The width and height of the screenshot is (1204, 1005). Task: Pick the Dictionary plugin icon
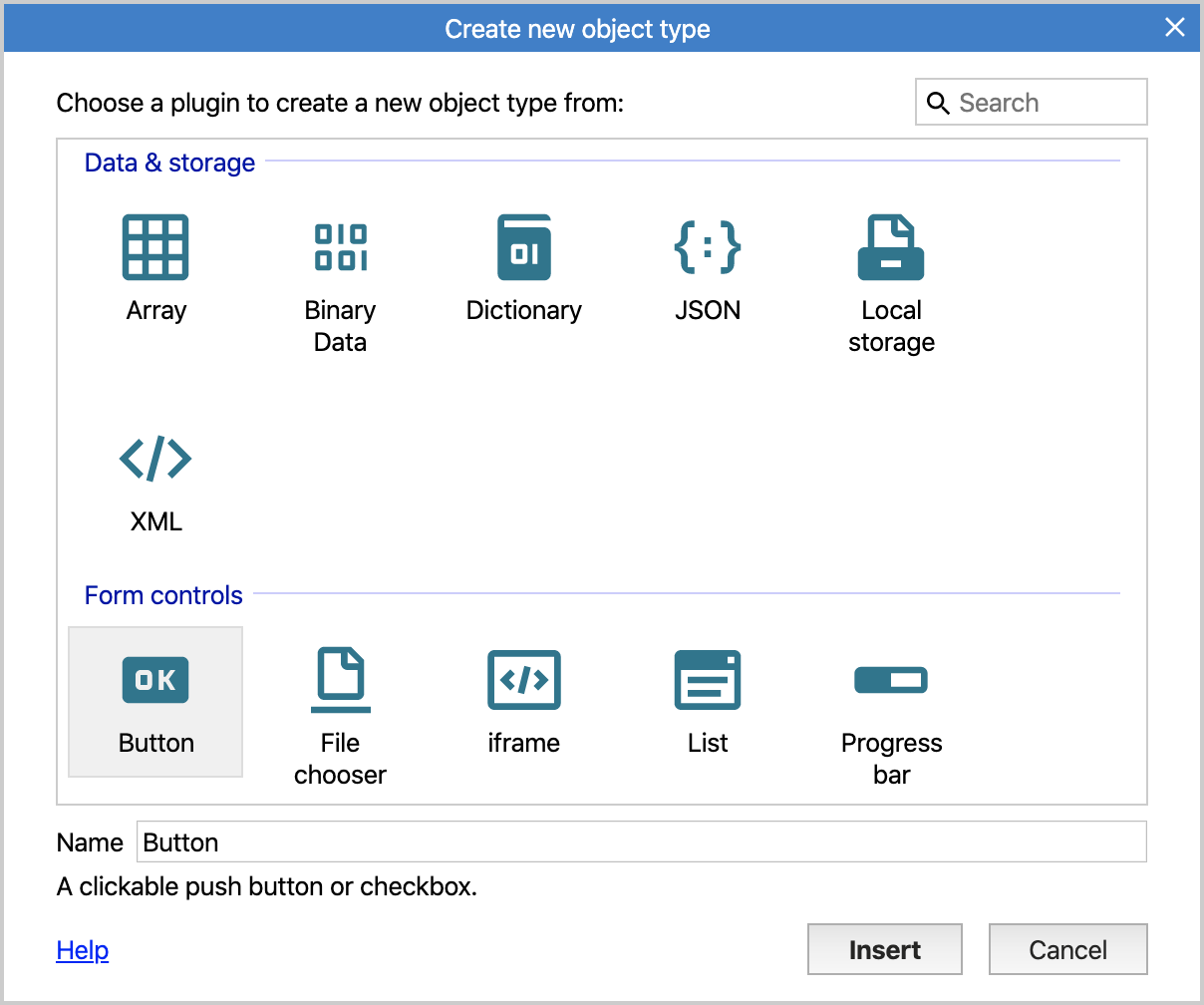click(x=524, y=247)
